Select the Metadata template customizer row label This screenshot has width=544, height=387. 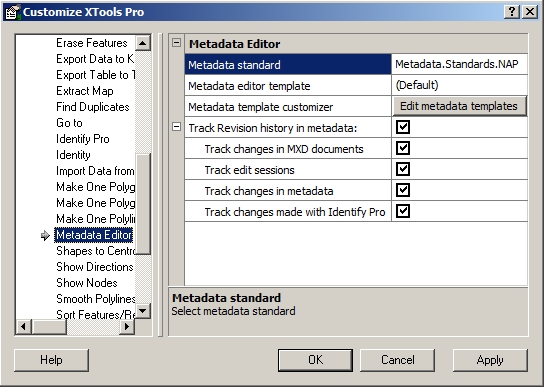click(288, 107)
